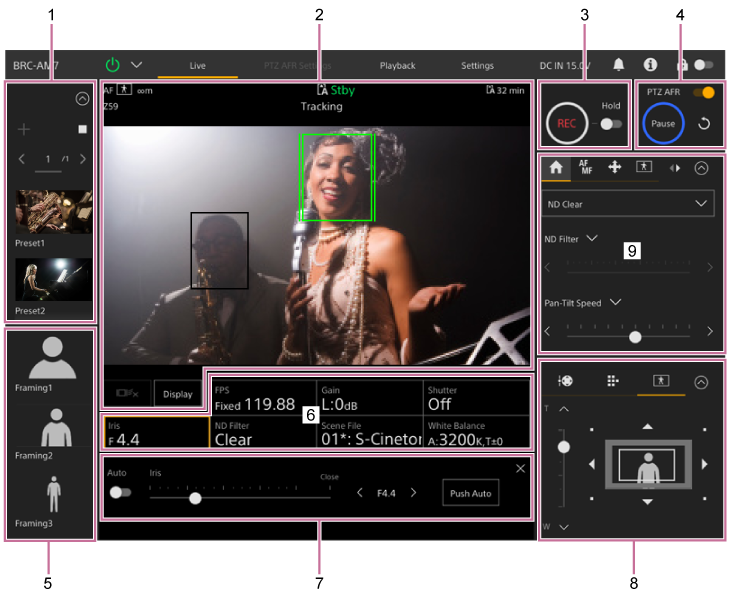Toggle the Auto iris switch
Screen dimensions: 730x600
[121, 492]
